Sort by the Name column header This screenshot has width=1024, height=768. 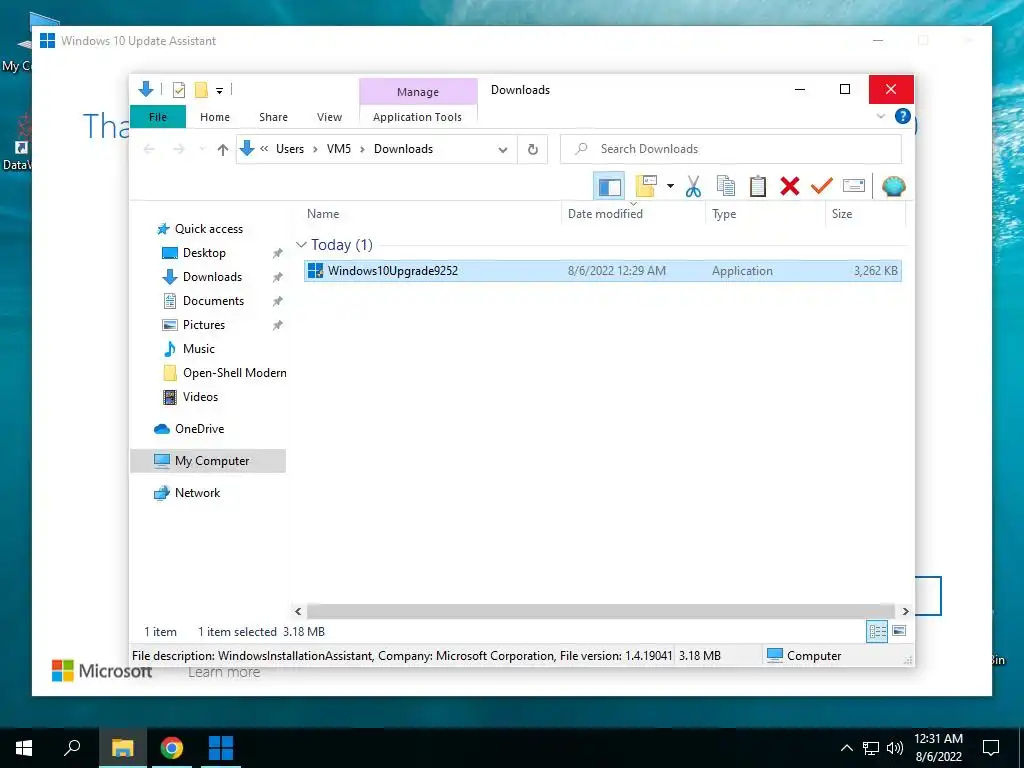point(432,214)
